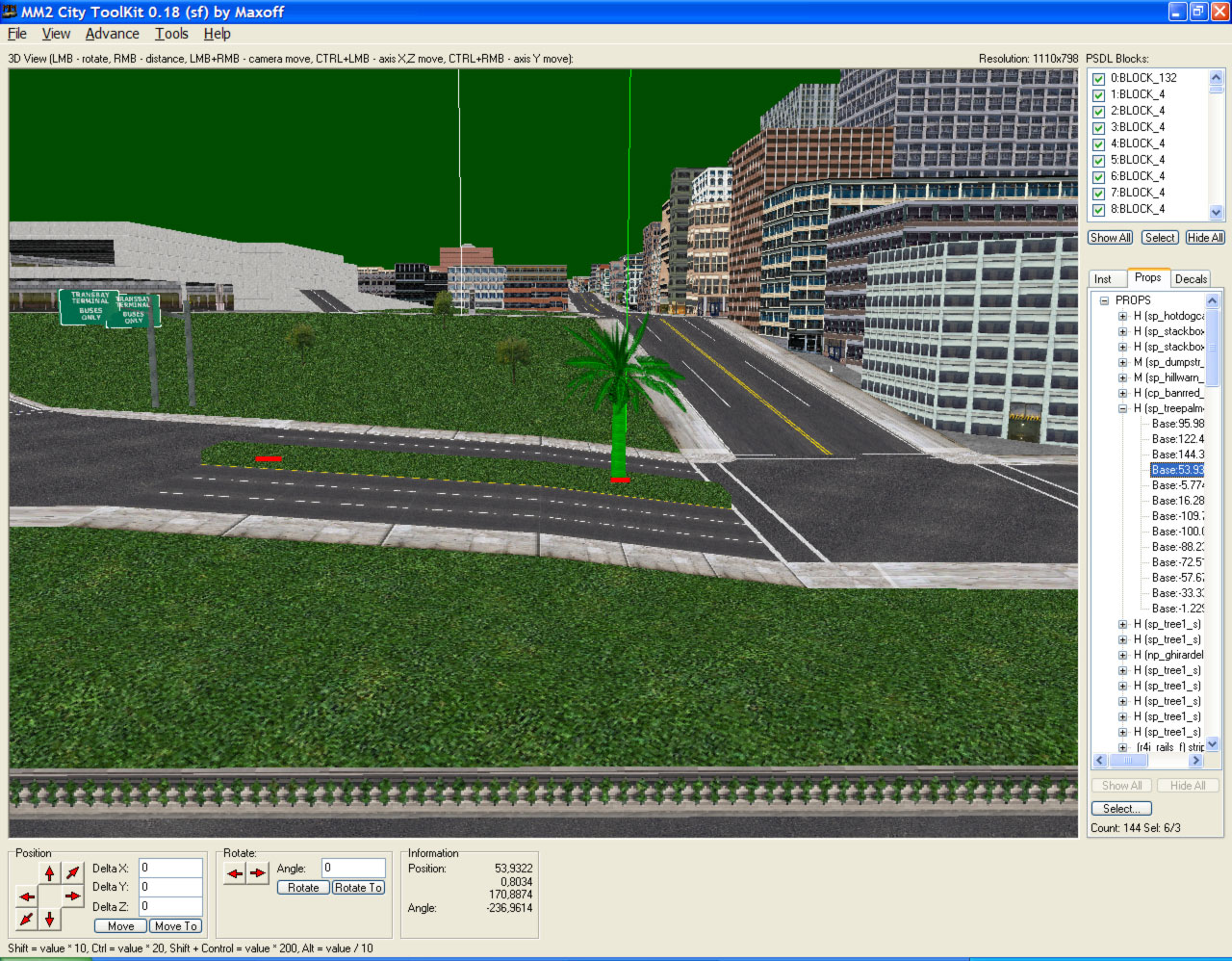Uncheck the 0:BLOCK_132 checkbox
Viewport: 1232px width, 961px height.
tap(1098, 79)
